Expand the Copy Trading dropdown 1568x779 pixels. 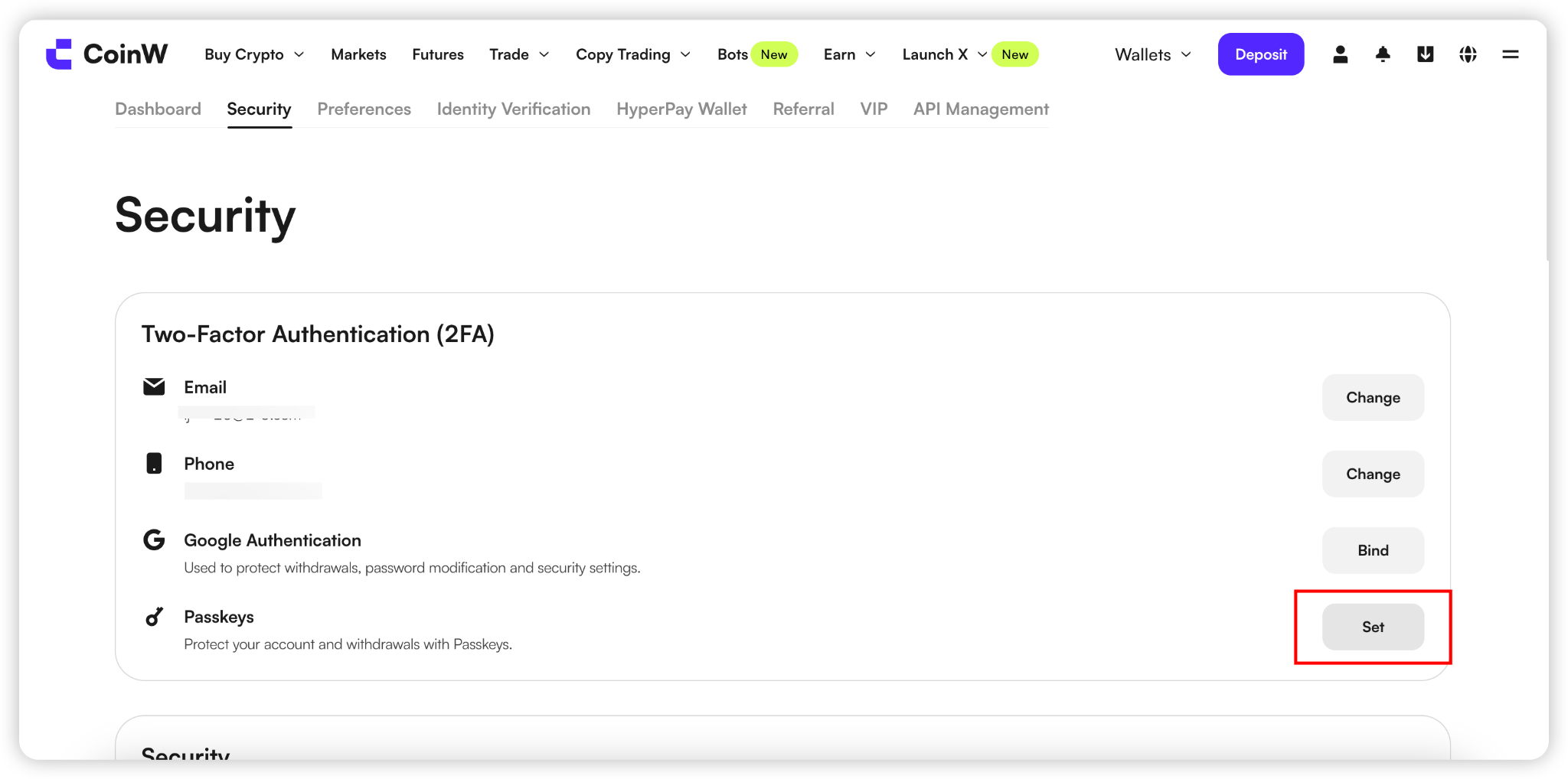pyautogui.click(x=633, y=54)
